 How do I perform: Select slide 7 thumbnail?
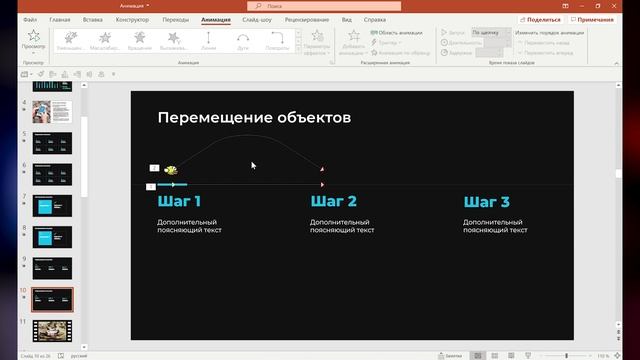[52, 206]
